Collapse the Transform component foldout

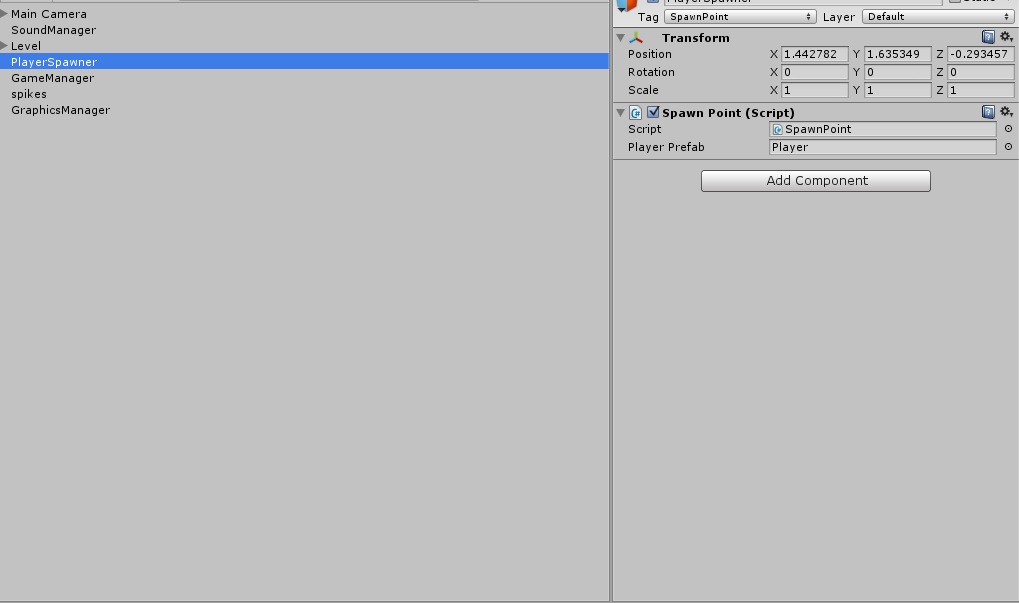621,38
